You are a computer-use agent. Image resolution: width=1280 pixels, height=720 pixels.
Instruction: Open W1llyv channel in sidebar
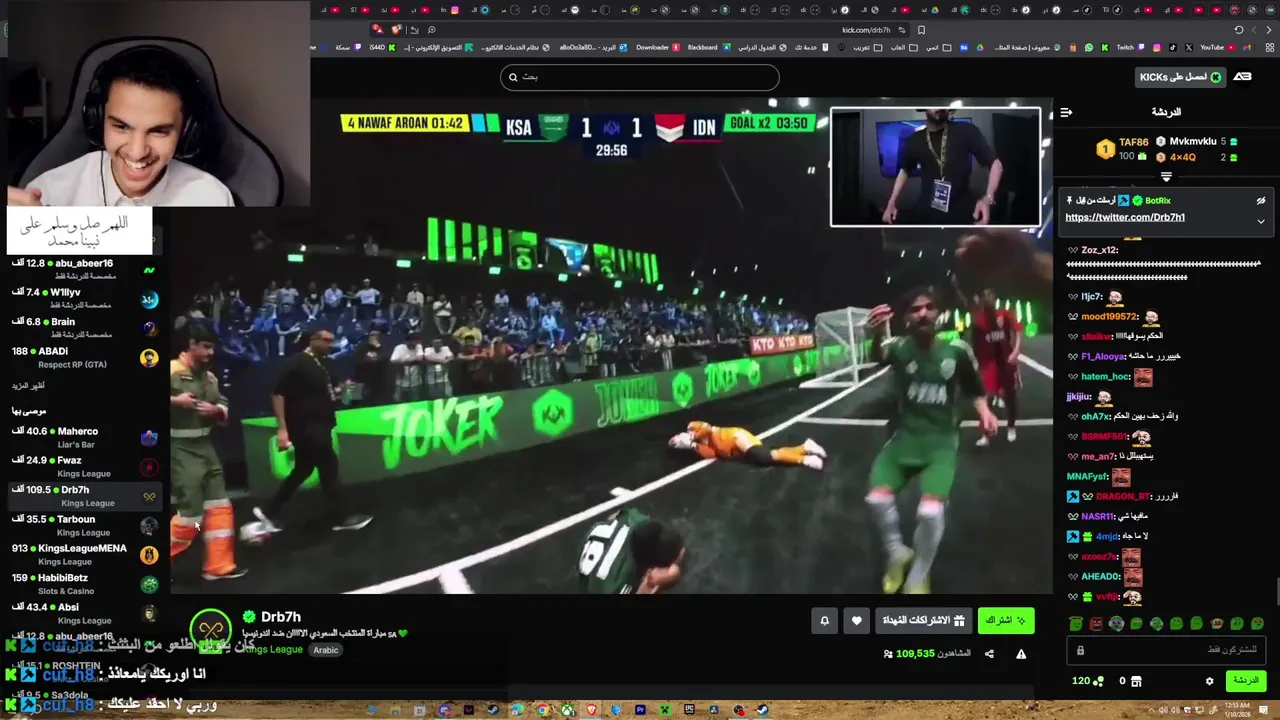tap(84, 298)
